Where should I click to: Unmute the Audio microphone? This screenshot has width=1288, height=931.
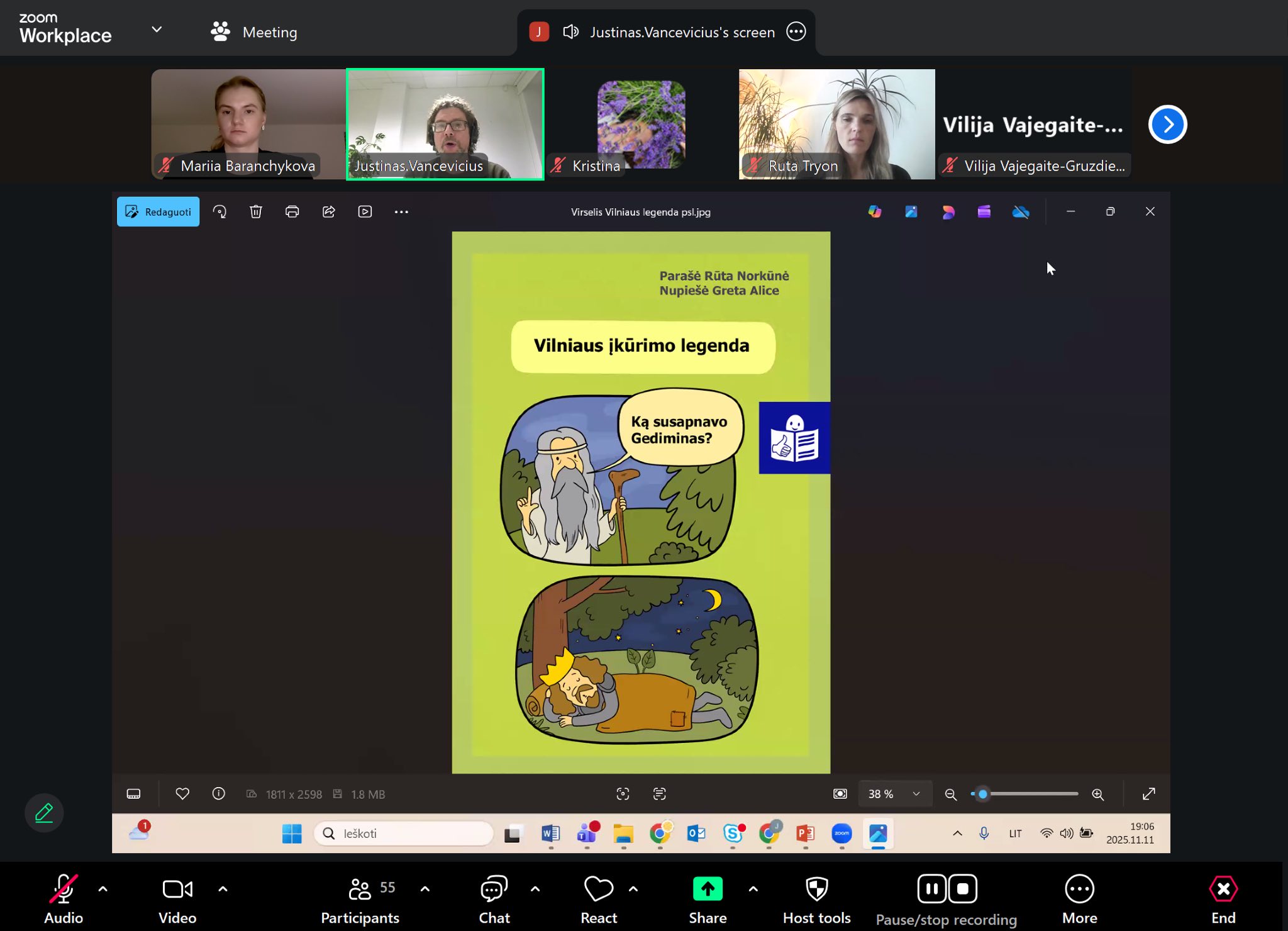(64, 889)
